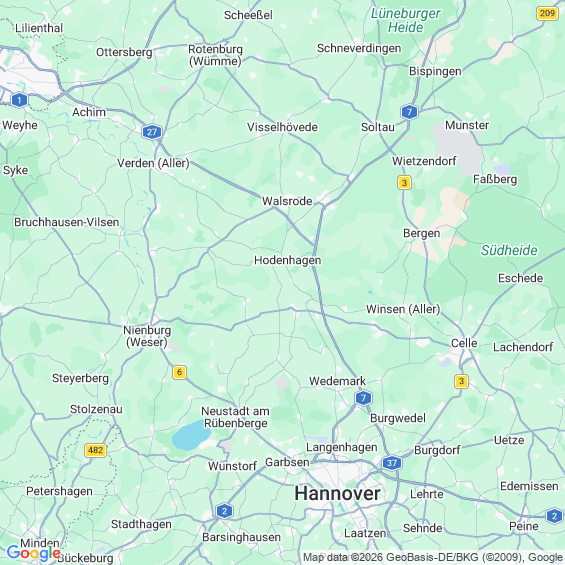Click the Lüneburger Heide region label

tap(406, 20)
